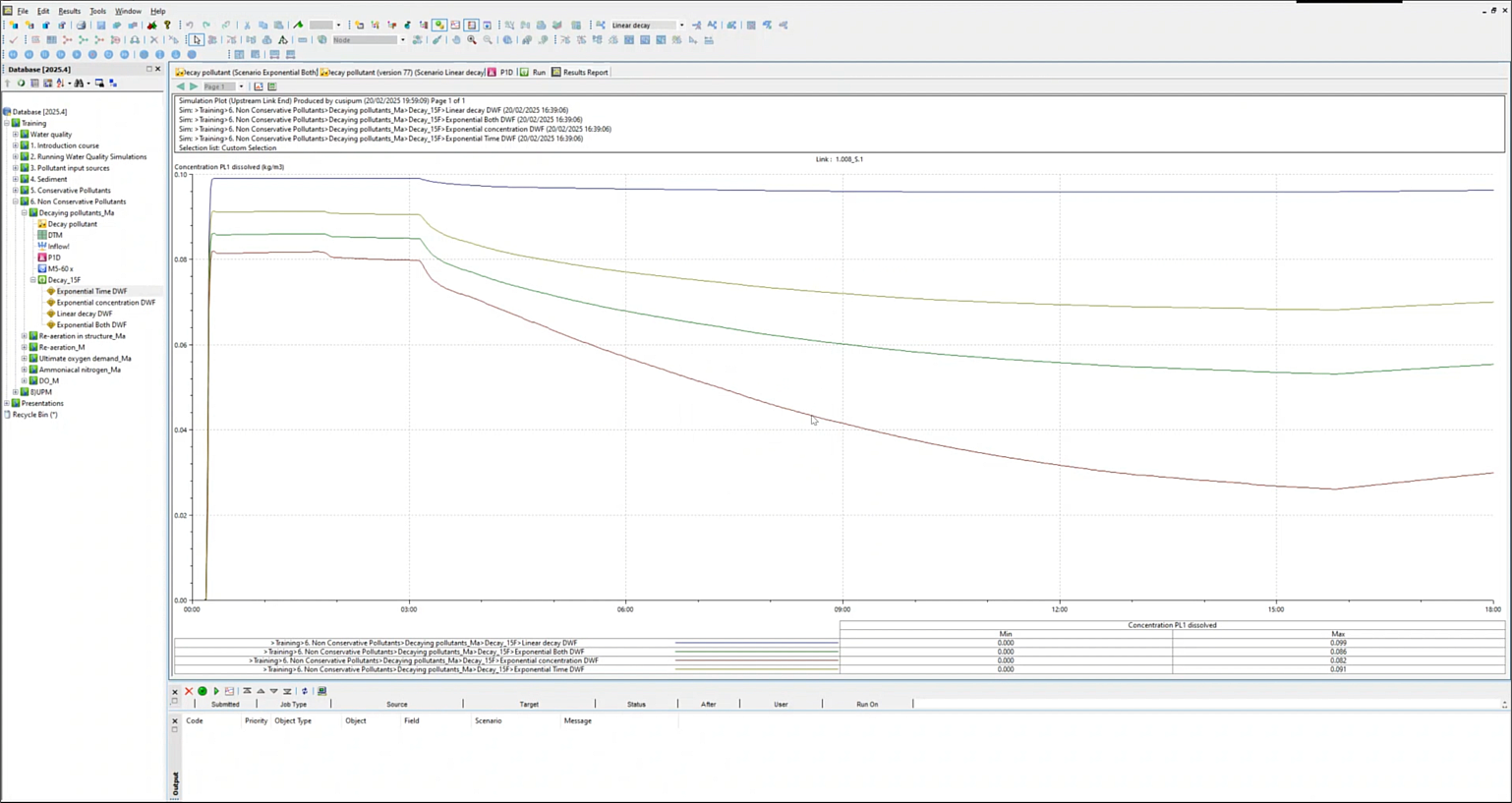
Task: Click the red X stop icon in output panel
Action: tap(189, 691)
